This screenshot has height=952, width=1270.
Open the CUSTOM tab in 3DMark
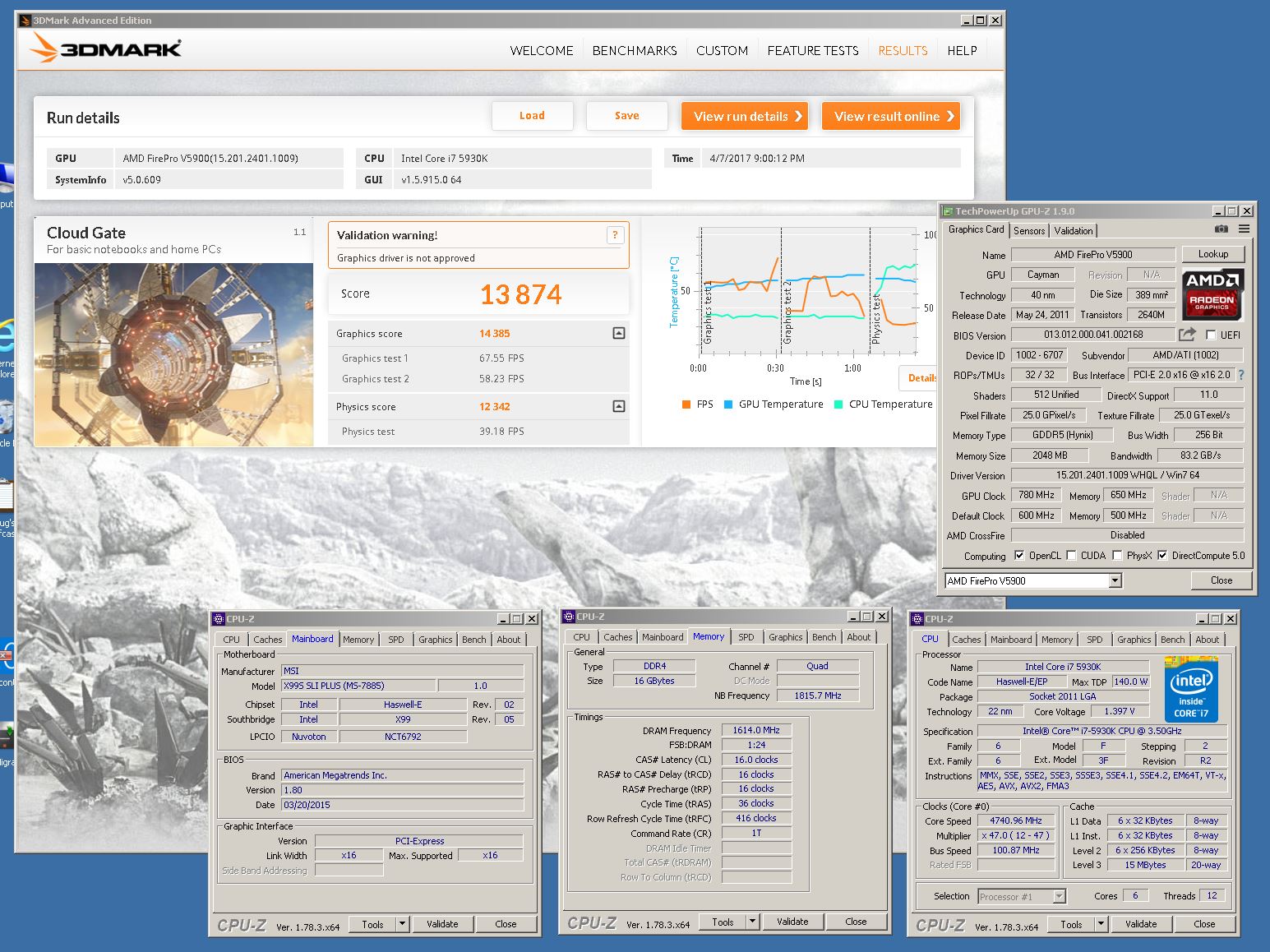(722, 50)
